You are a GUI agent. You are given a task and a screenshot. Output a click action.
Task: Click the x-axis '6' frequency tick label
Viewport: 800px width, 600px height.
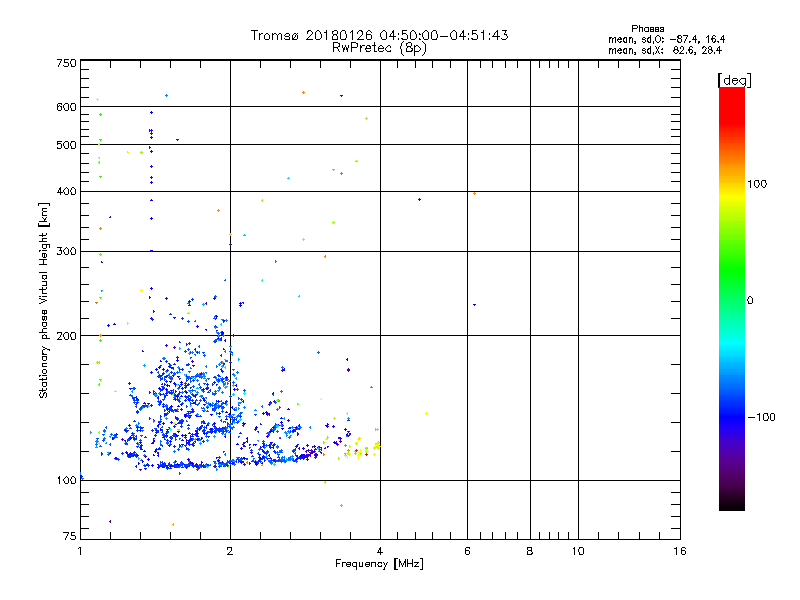point(467,551)
